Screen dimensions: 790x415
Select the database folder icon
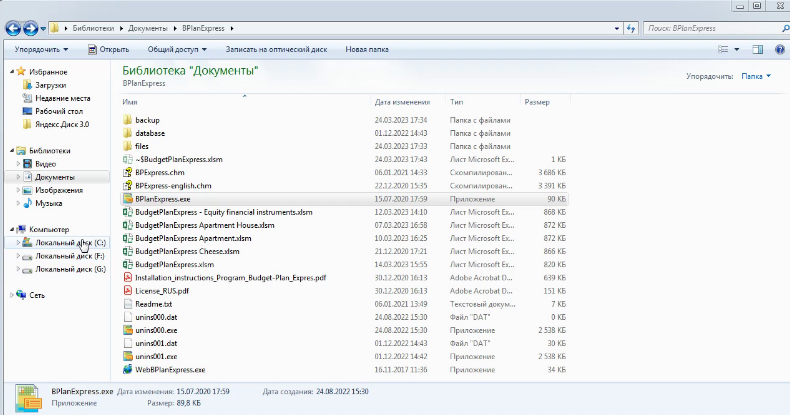(127, 133)
